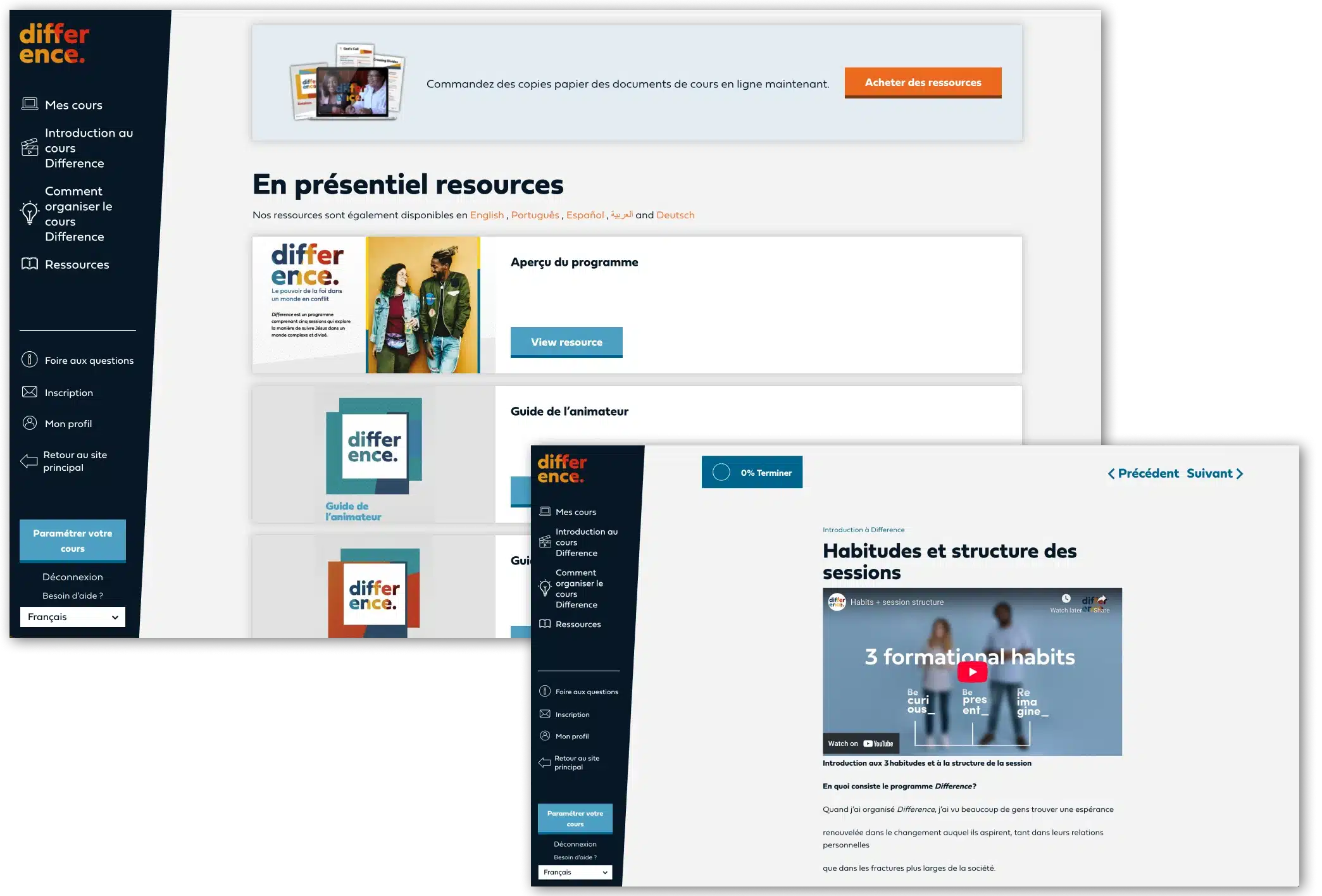Open the small Français dropdown in second window
Image resolution: width=1322 pixels, height=896 pixels.
tap(575, 873)
